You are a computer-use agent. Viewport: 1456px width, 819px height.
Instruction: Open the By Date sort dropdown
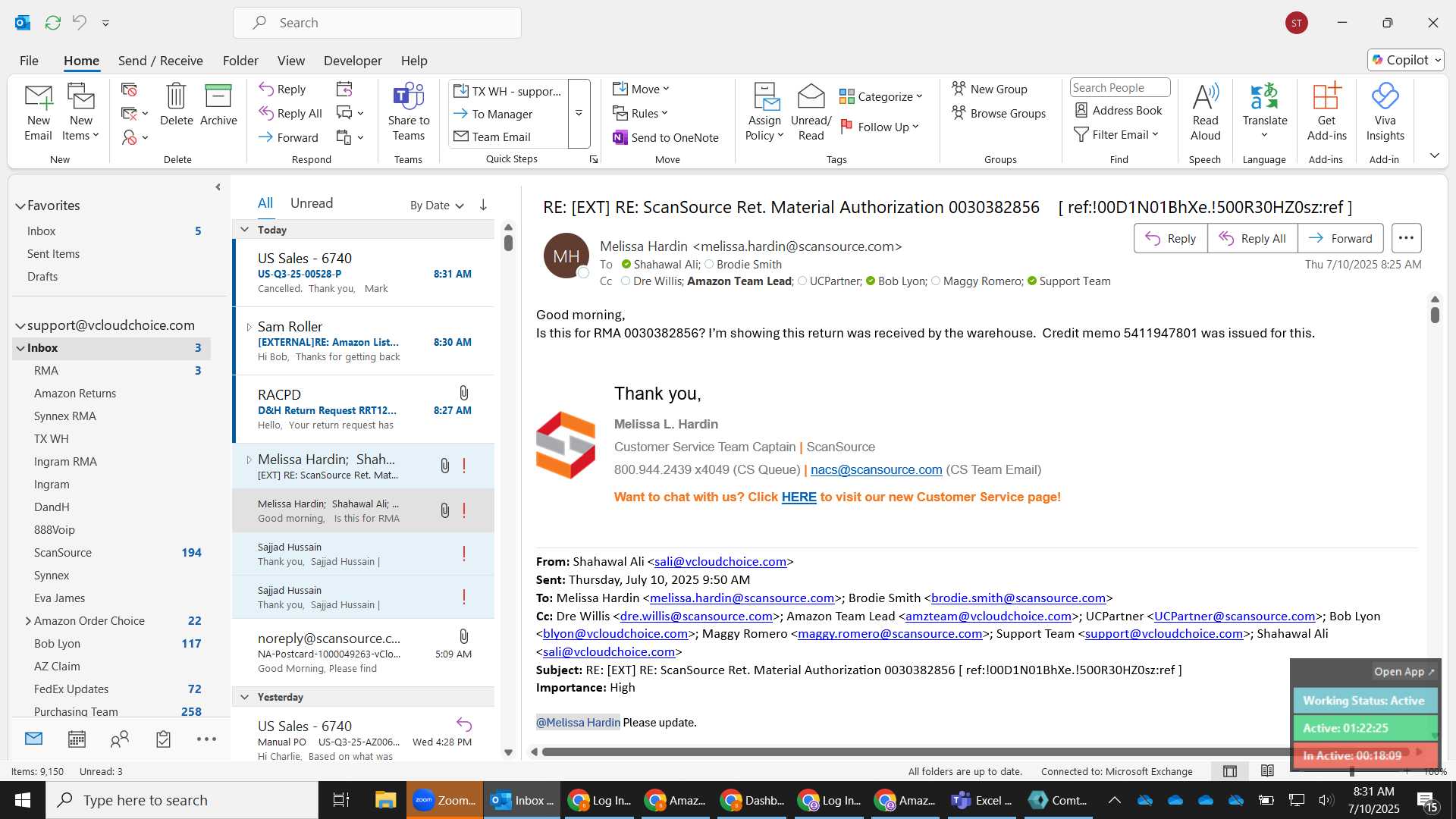[x=437, y=206]
